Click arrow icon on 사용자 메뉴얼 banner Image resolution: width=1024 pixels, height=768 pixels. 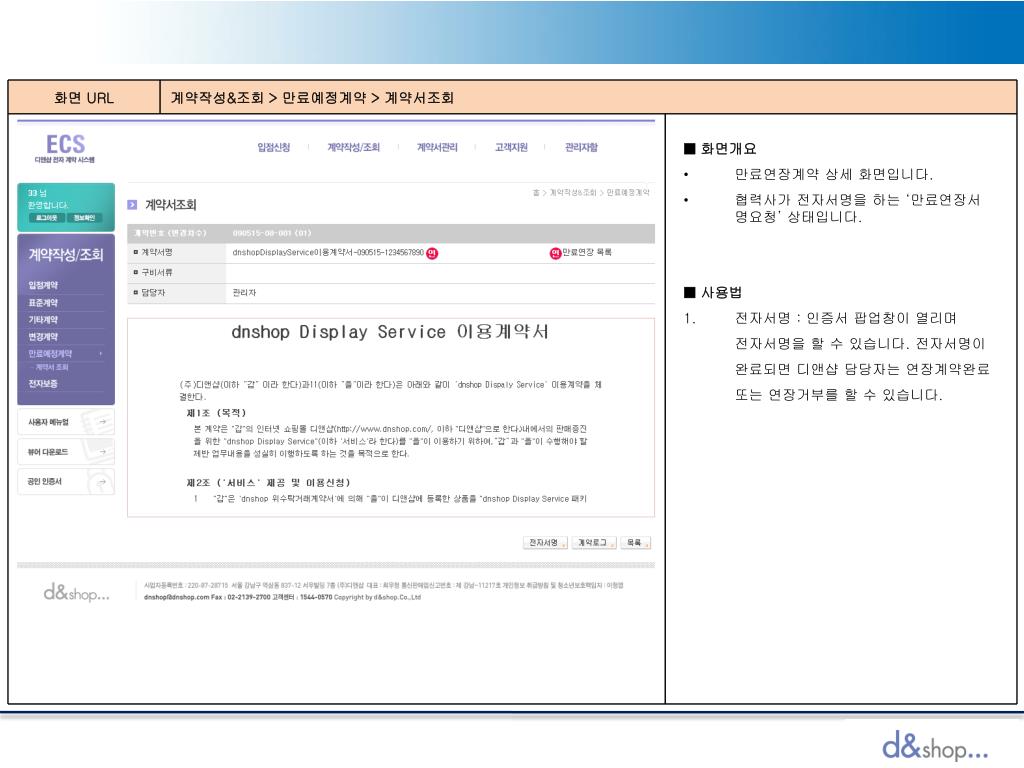103,423
